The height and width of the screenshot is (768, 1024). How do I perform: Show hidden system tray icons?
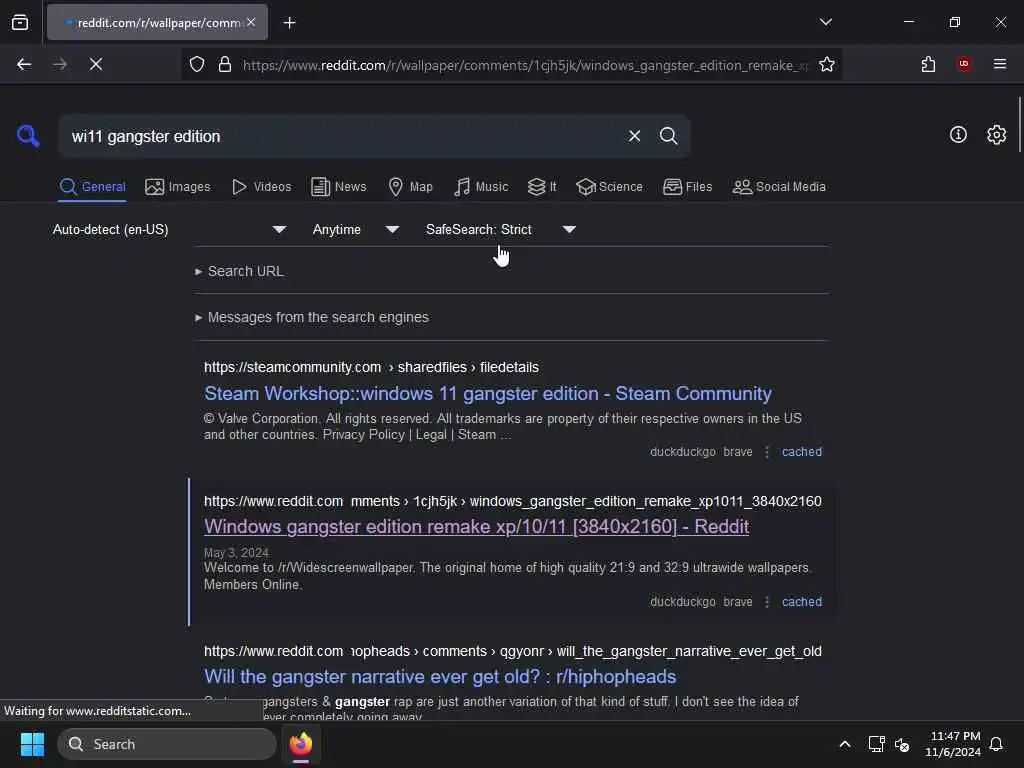(844, 744)
